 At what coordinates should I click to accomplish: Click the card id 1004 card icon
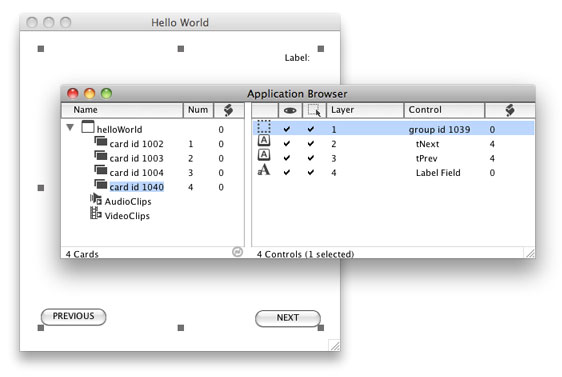click(101, 170)
